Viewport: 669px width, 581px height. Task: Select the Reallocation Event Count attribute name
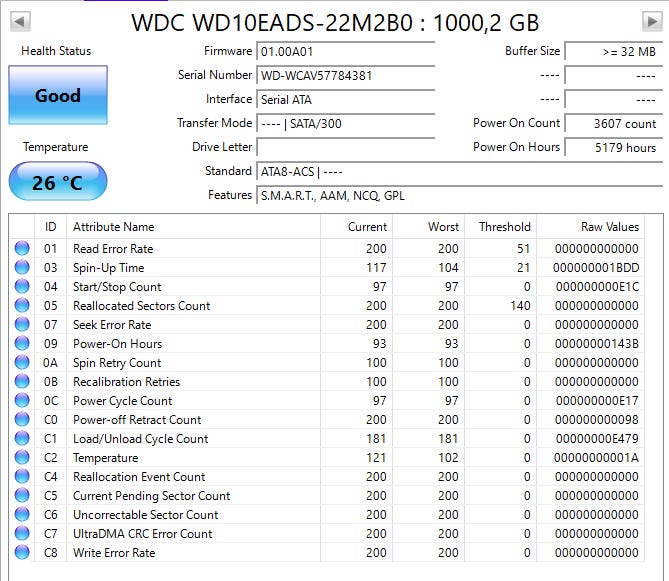coord(139,476)
